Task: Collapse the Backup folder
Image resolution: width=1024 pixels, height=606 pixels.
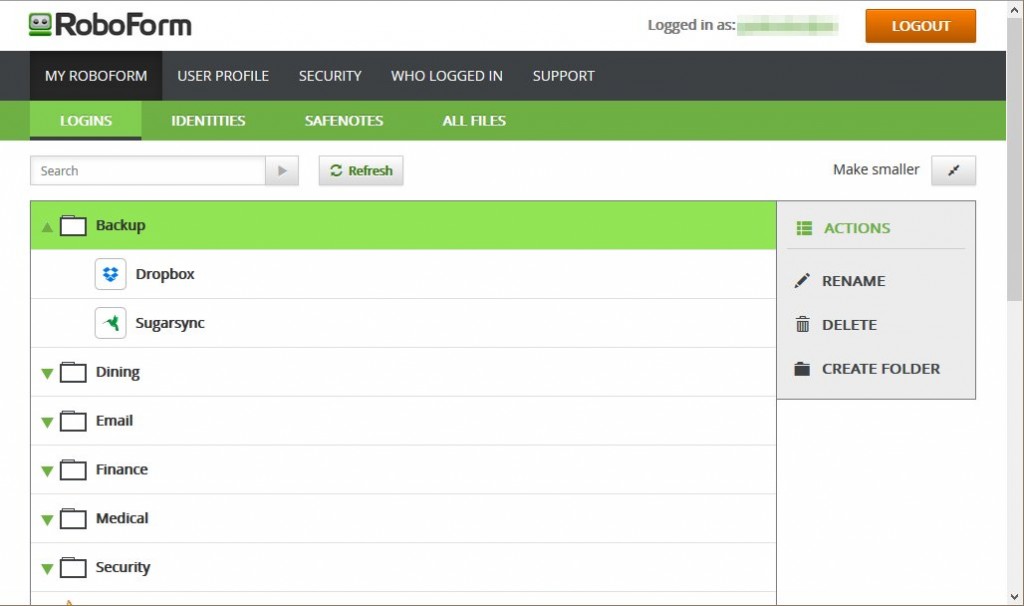Action: click(47, 227)
